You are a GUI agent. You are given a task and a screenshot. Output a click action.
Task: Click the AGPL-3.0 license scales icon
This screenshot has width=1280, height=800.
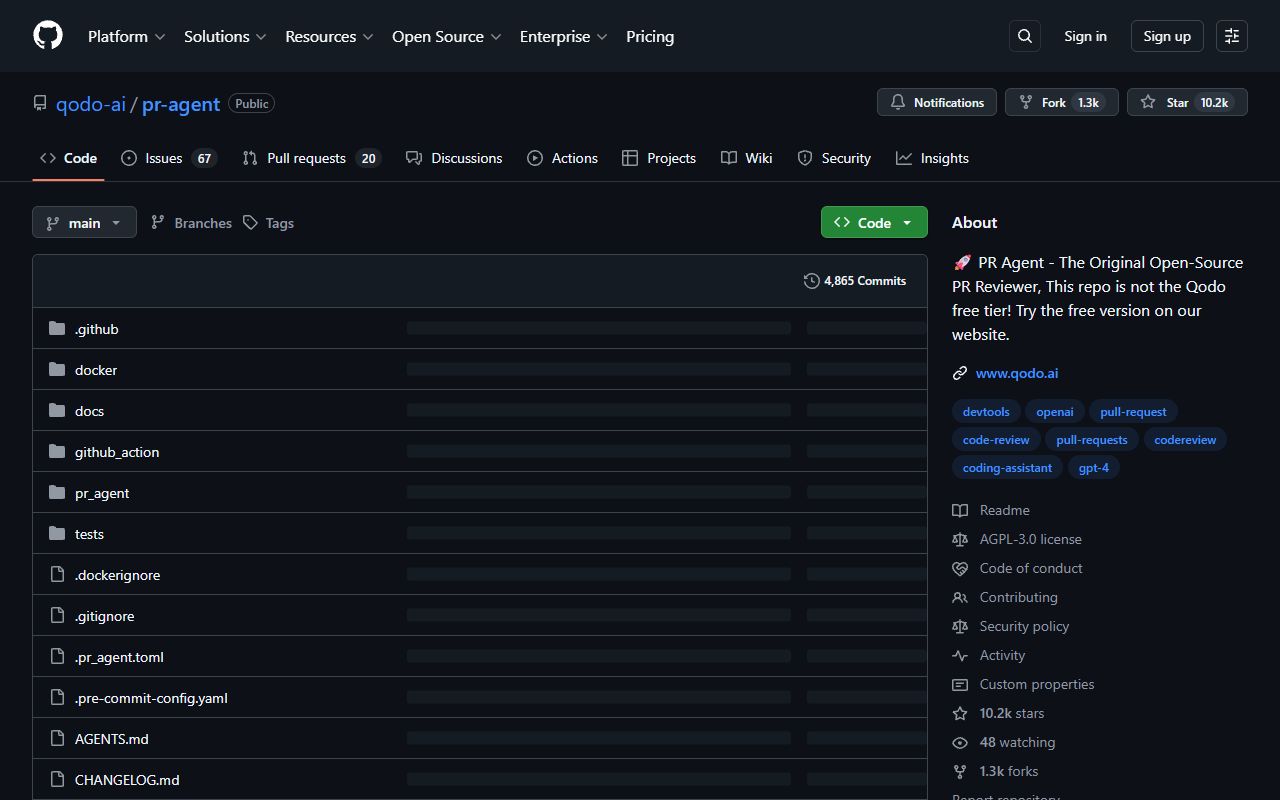(x=960, y=539)
